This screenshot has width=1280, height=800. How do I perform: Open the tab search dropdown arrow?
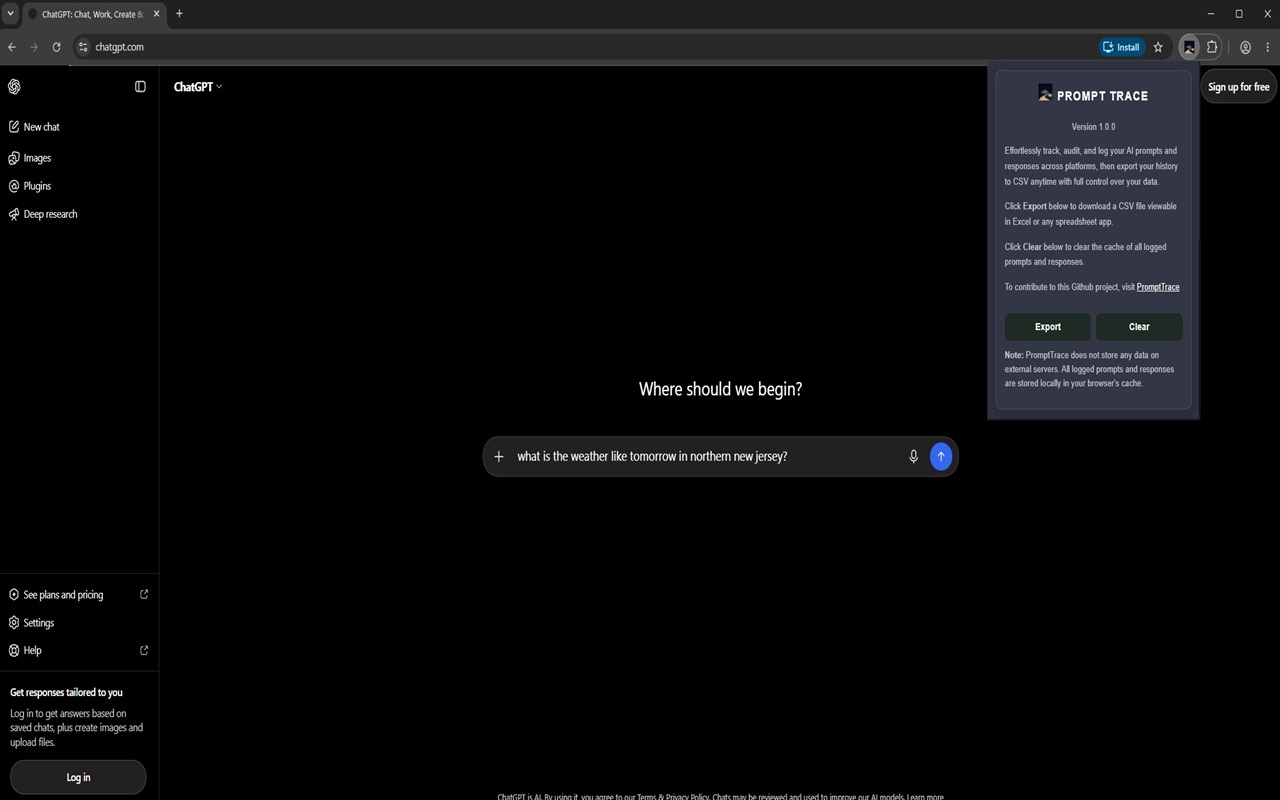click(10, 14)
